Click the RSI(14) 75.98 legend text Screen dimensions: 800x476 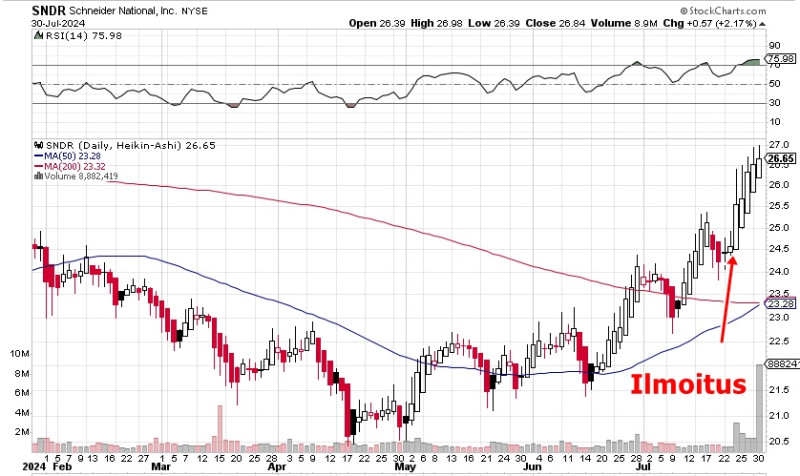coord(84,36)
